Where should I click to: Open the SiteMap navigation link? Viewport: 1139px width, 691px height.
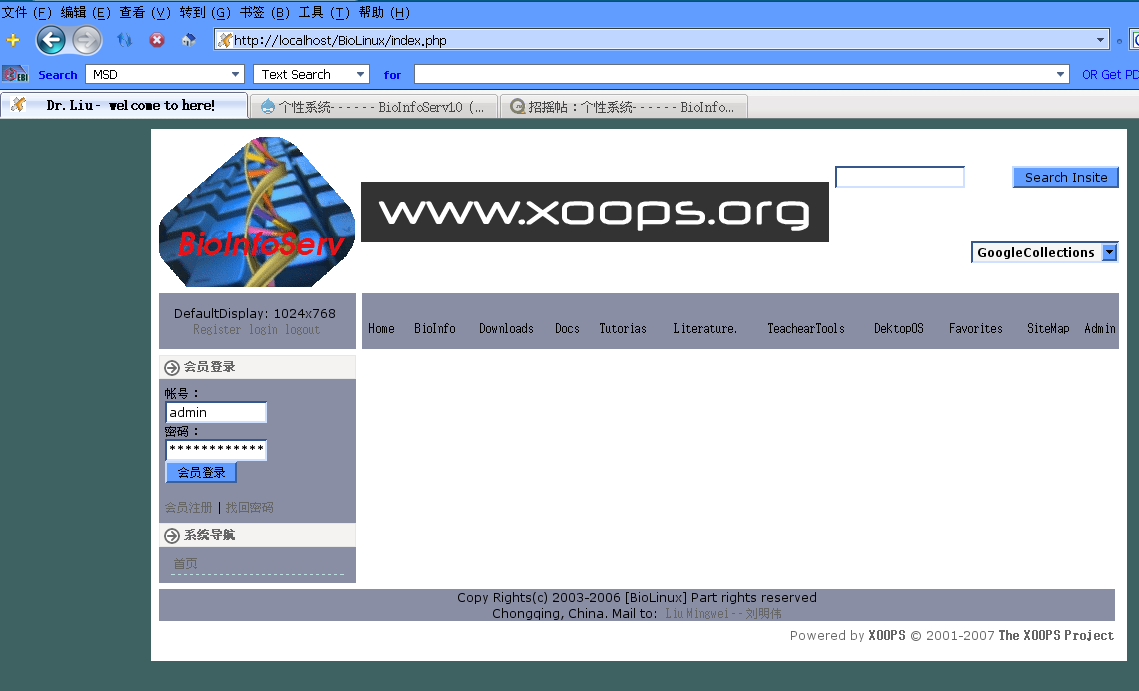tap(1048, 328)
